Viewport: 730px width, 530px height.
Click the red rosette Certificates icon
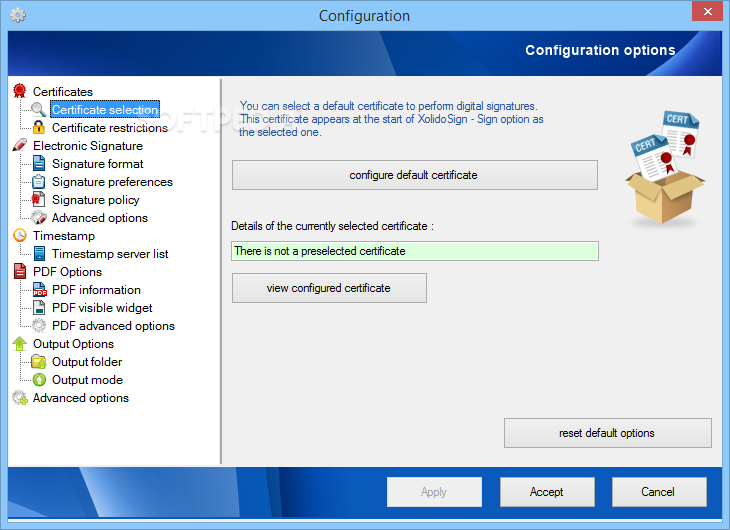point(20,91)
